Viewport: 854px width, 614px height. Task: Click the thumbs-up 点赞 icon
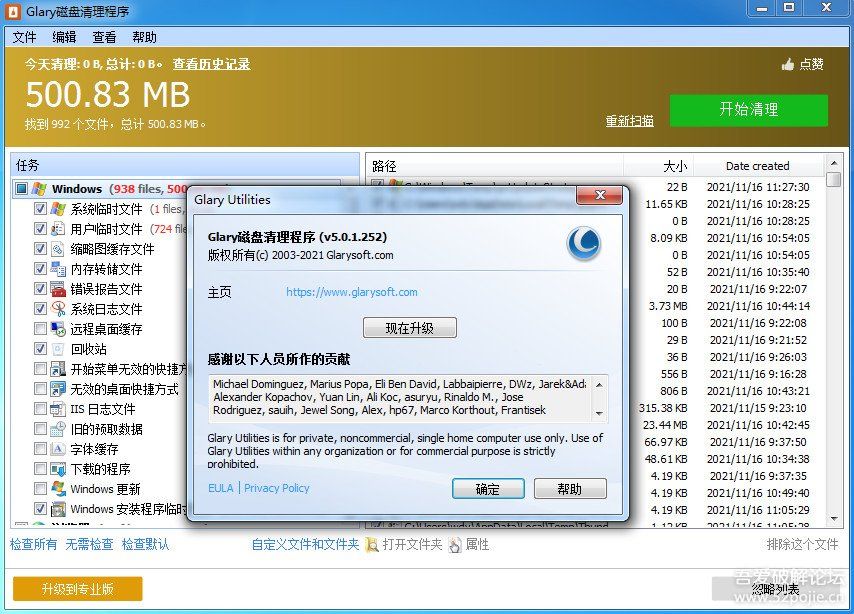point(788,64)
